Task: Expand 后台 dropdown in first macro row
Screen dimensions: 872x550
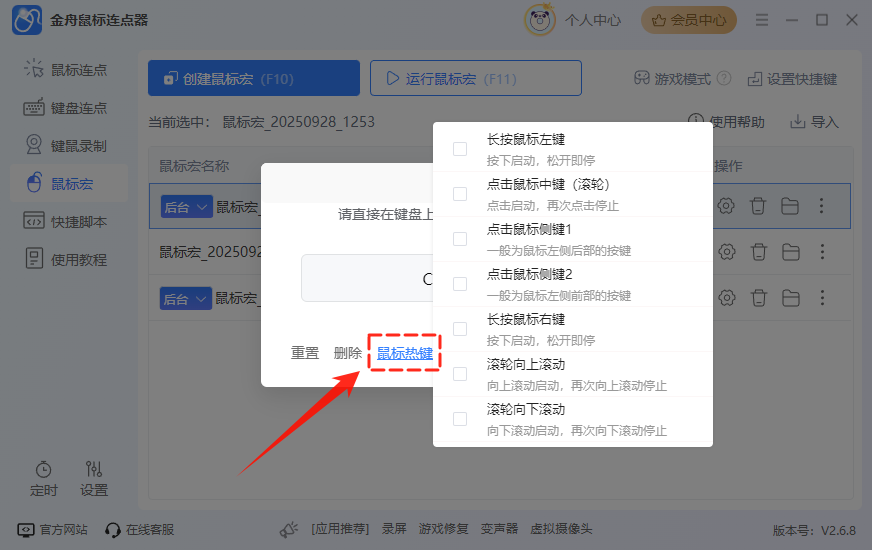Action: pos(186,207)
